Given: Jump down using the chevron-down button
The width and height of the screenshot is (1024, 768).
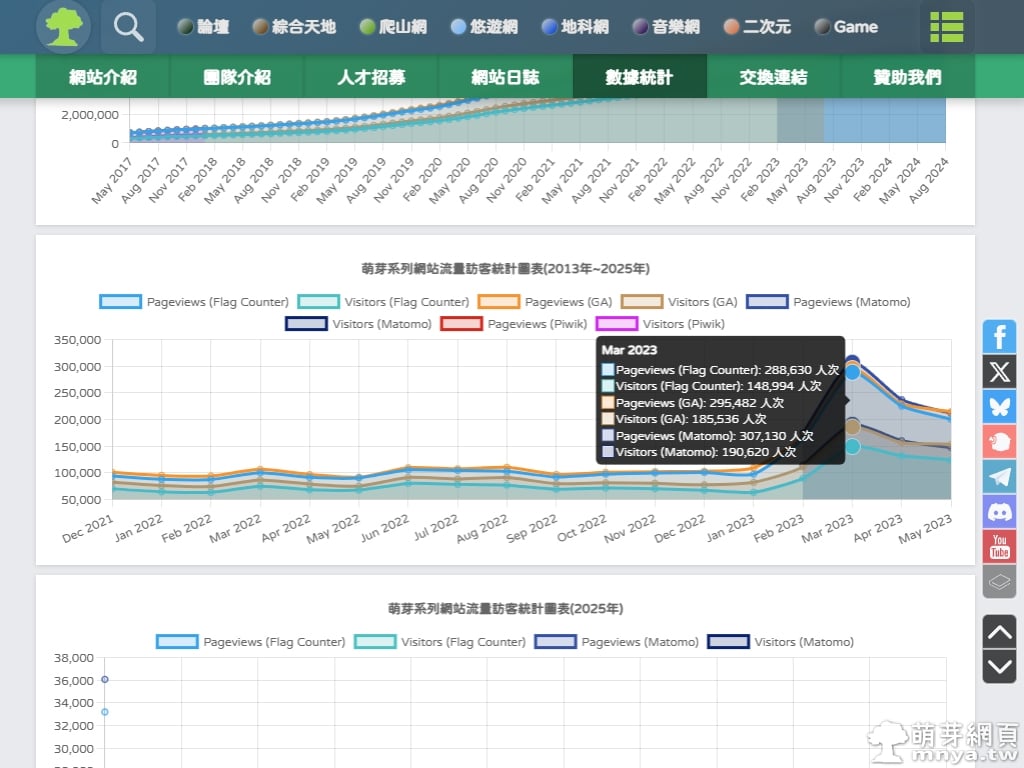Looking at the screenshot, I should click(x=999, y=666).
